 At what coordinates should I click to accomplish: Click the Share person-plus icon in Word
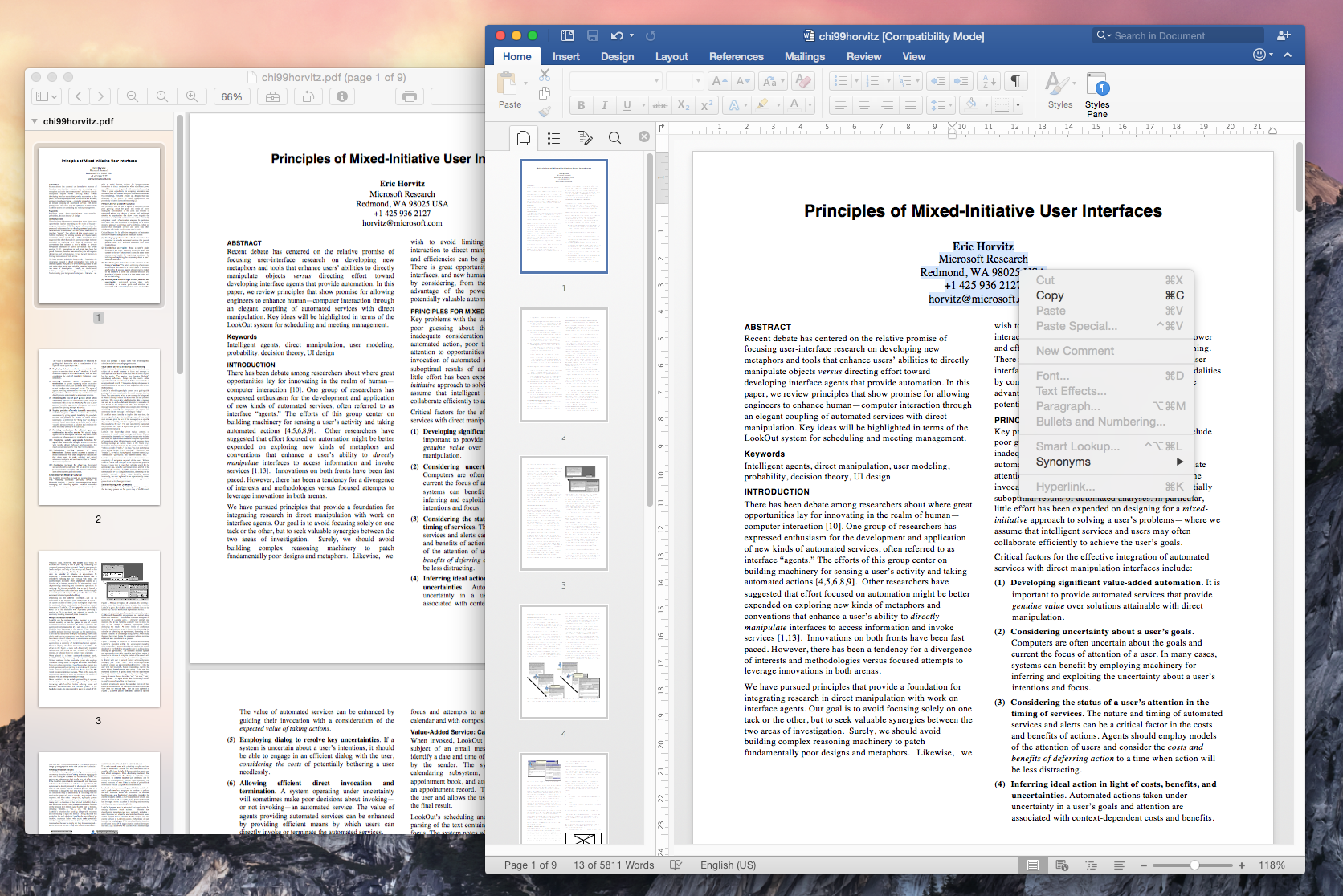pos(1284,35)
